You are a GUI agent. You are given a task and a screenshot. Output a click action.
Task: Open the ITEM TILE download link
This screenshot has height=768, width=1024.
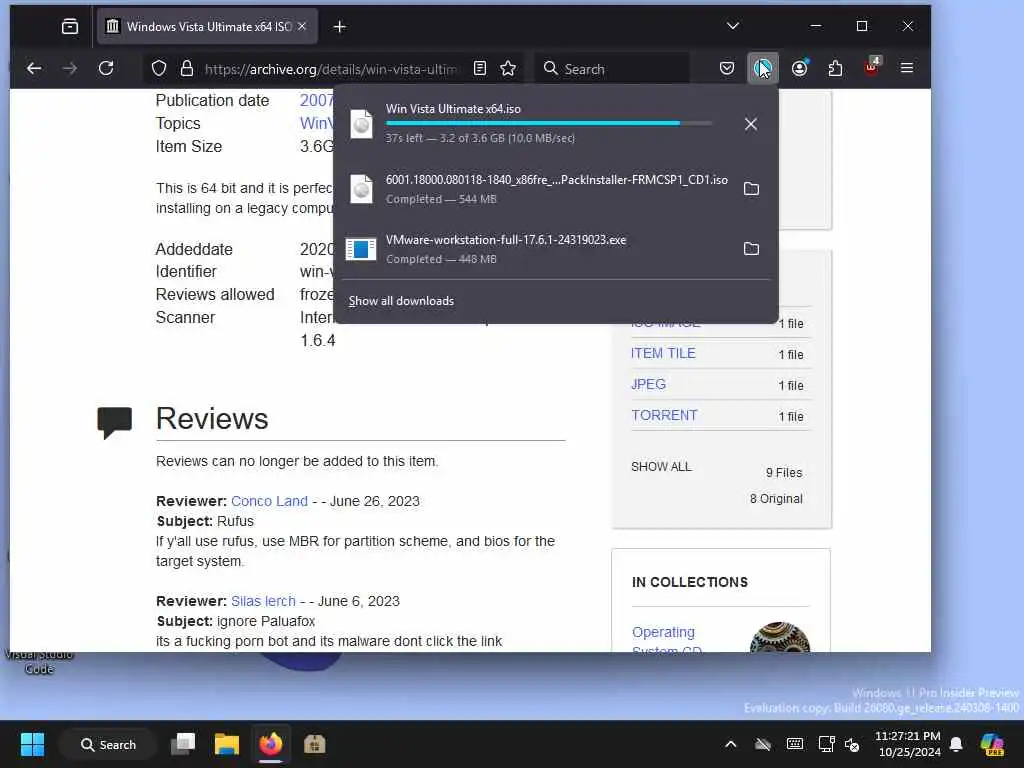tap(663, 353)
